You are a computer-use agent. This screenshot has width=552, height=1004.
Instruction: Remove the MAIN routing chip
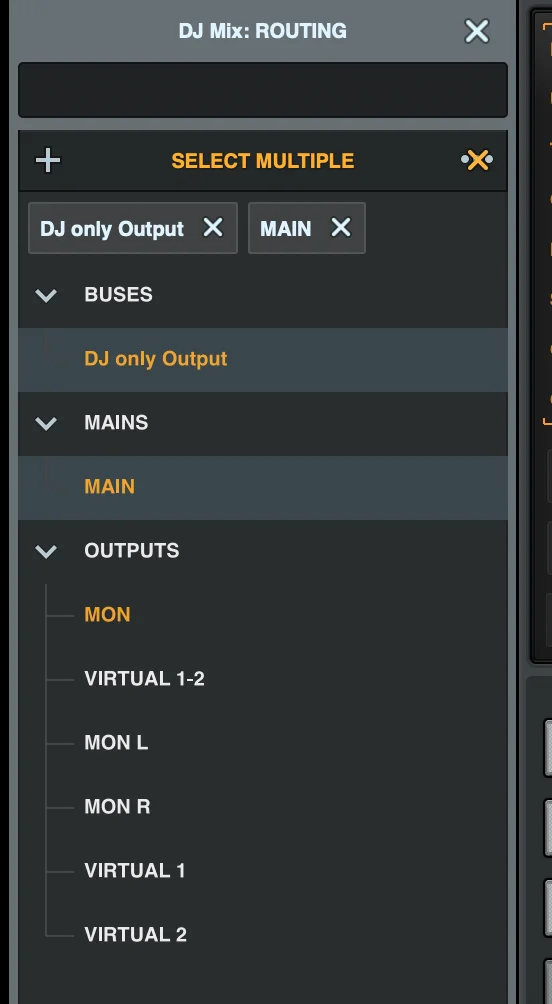tap(341, 227)
